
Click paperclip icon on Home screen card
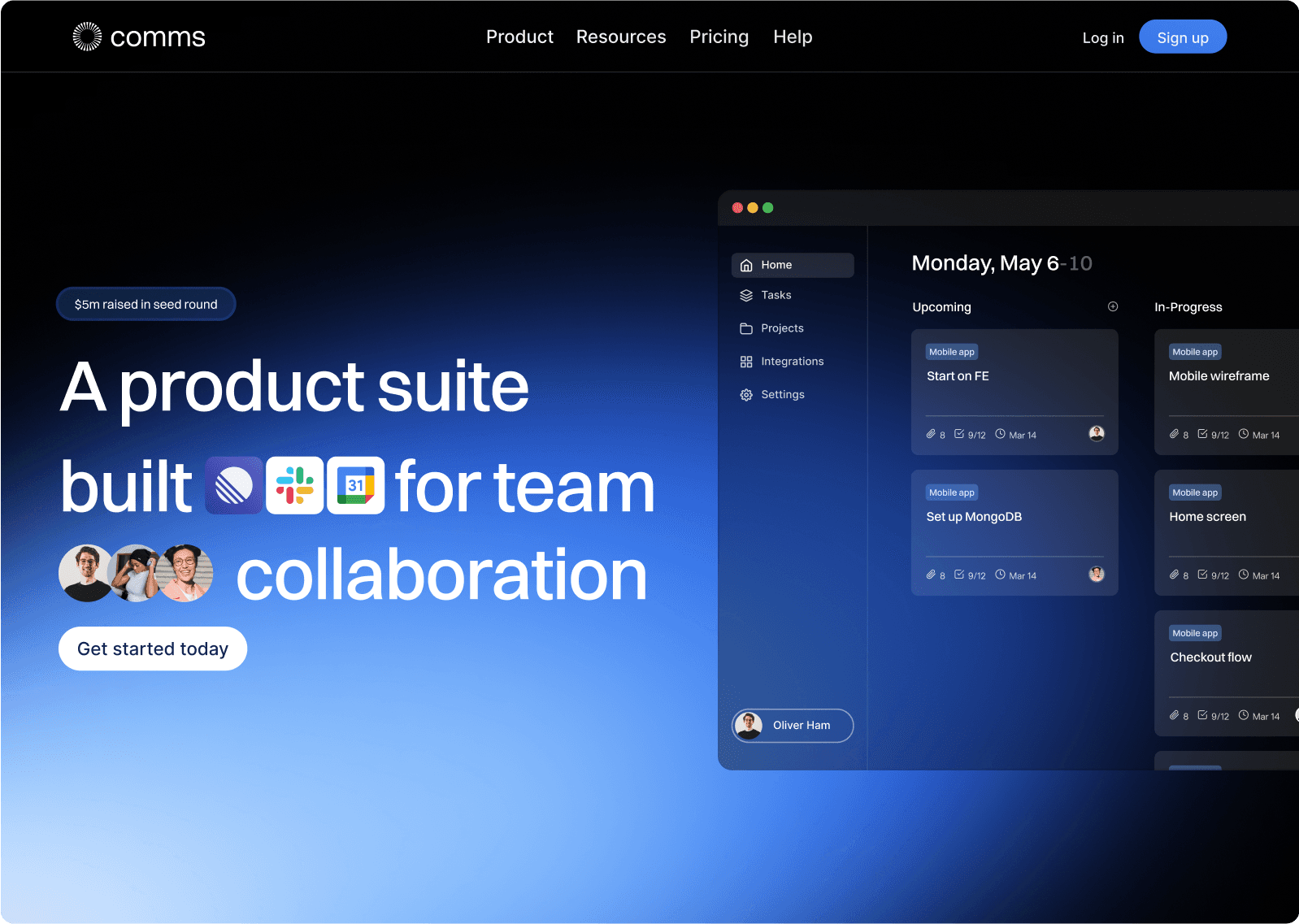(1174, 575)
